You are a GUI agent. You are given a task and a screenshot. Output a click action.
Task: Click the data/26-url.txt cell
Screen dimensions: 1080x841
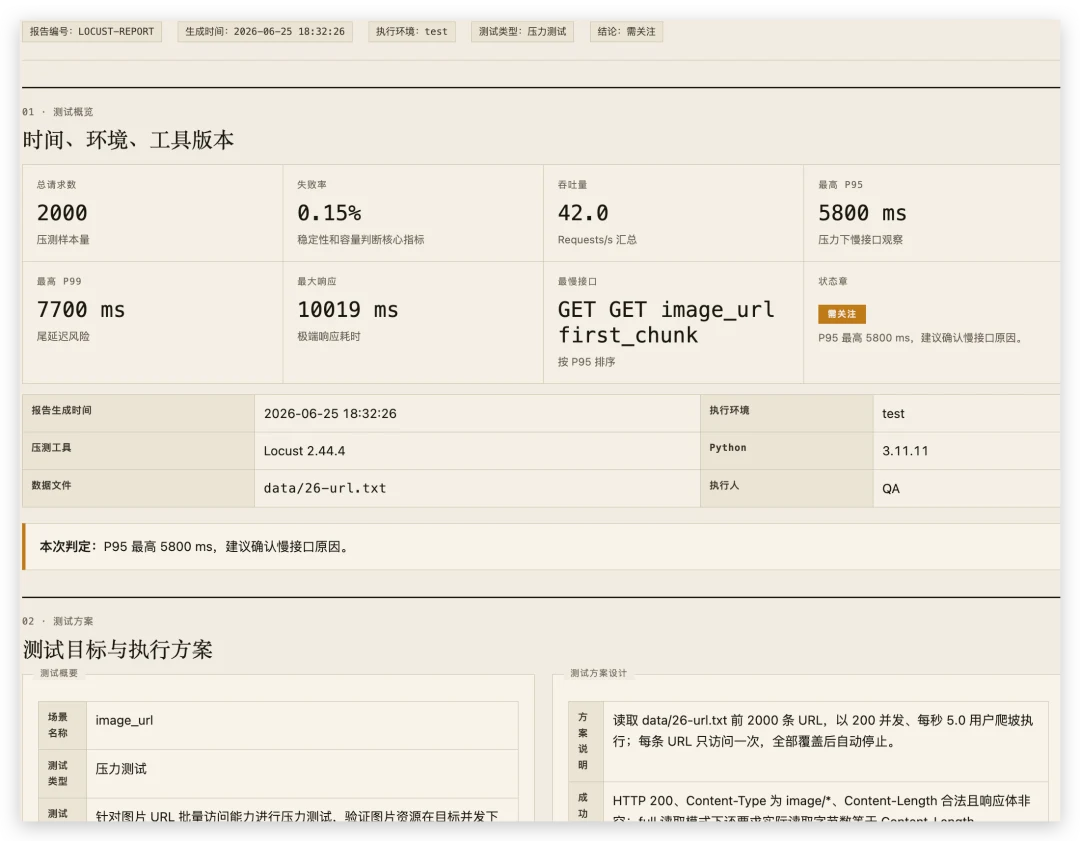tap(477, 488)
